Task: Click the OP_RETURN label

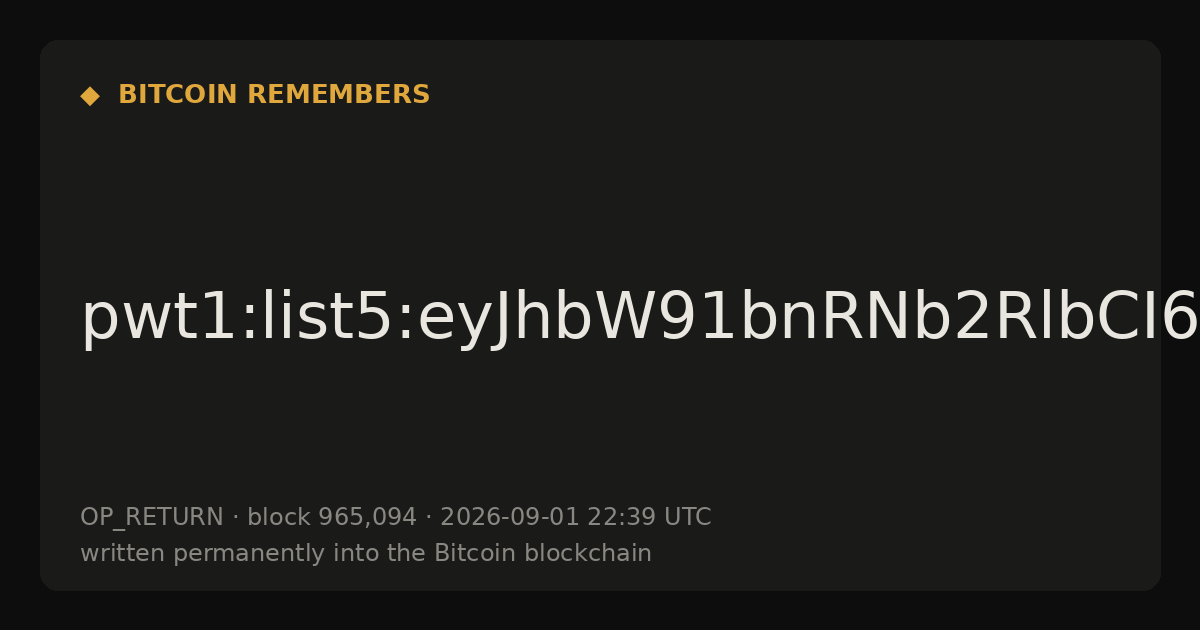Action: coord(152,518)
